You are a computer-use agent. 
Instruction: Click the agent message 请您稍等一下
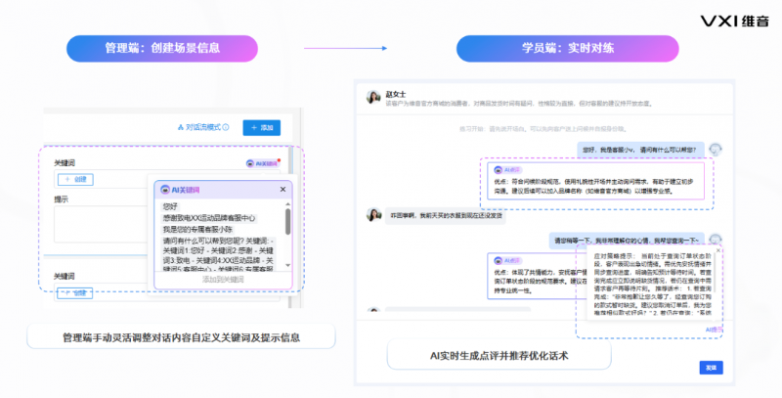627,240
